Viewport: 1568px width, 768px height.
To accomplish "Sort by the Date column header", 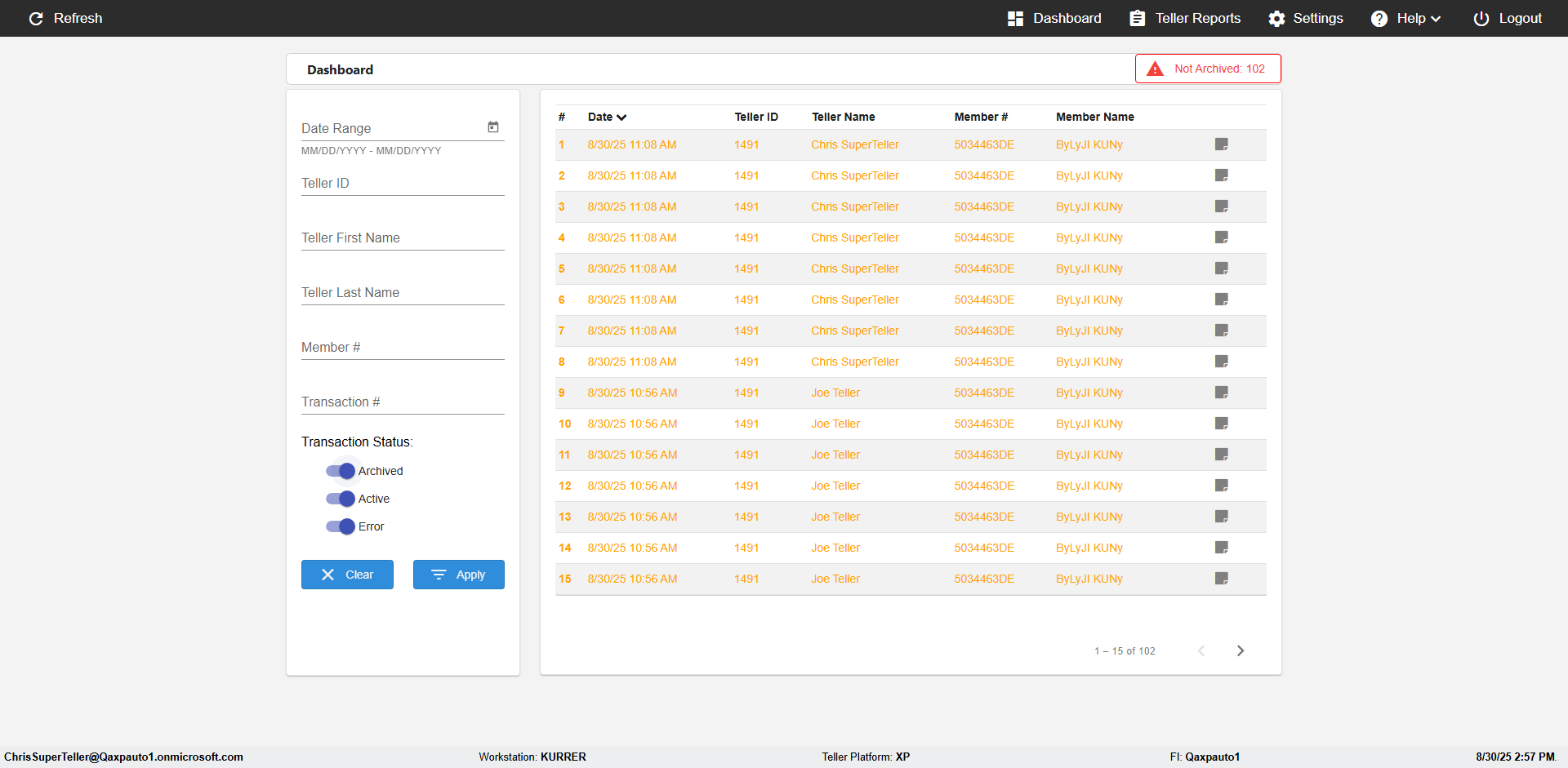I will click(607, 117).
